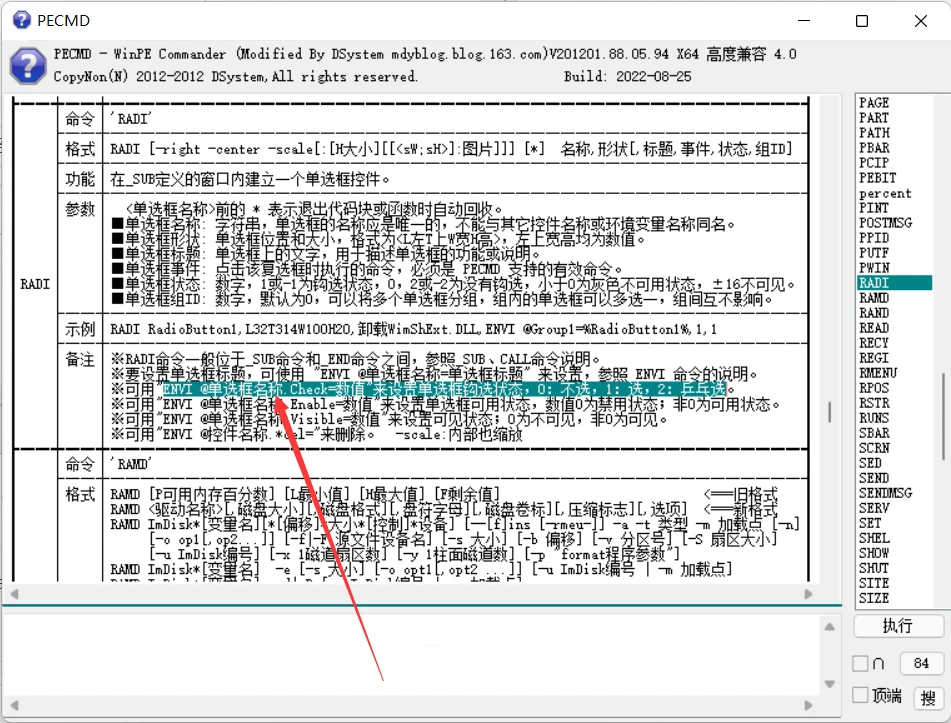The image size is (951, 723).
Task: Select SIZE in the command list
Action: pos(873,598)
